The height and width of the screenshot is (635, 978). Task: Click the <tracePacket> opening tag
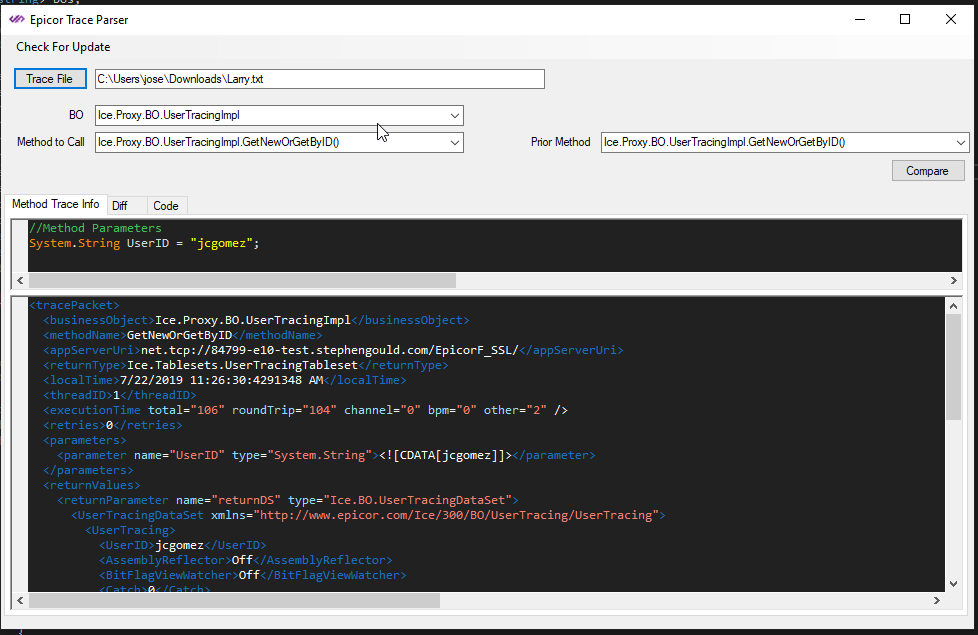click(x=74, y=305)
